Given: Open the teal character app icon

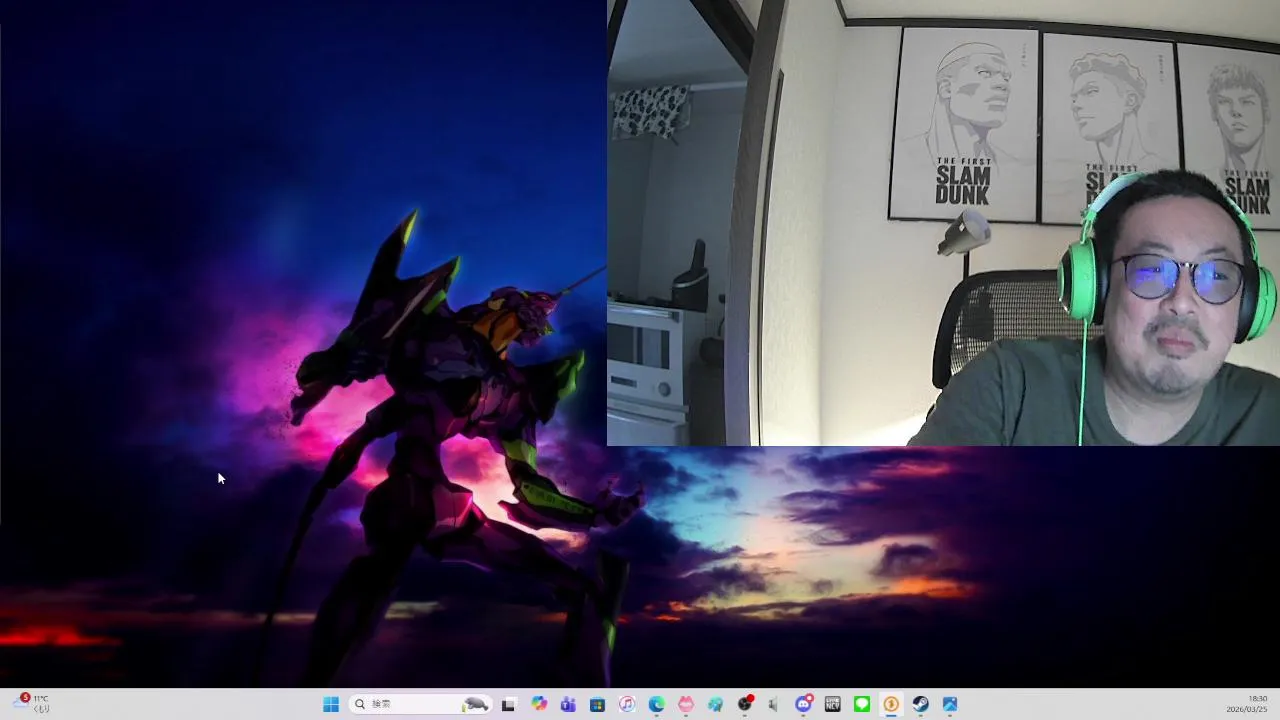Looking at the screenshot, I should click(x=715, y=704).
